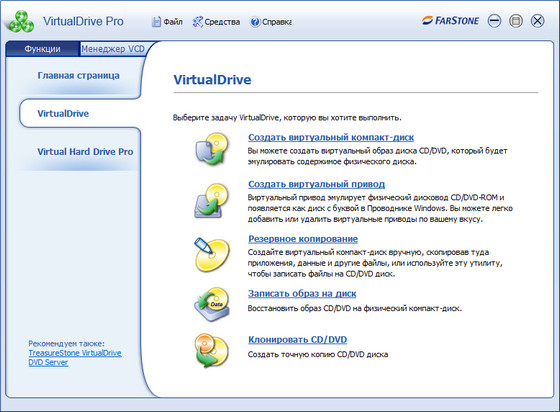Open the Файл menu
Viewport: 560px width, 412px height.
tap(167, 22)
